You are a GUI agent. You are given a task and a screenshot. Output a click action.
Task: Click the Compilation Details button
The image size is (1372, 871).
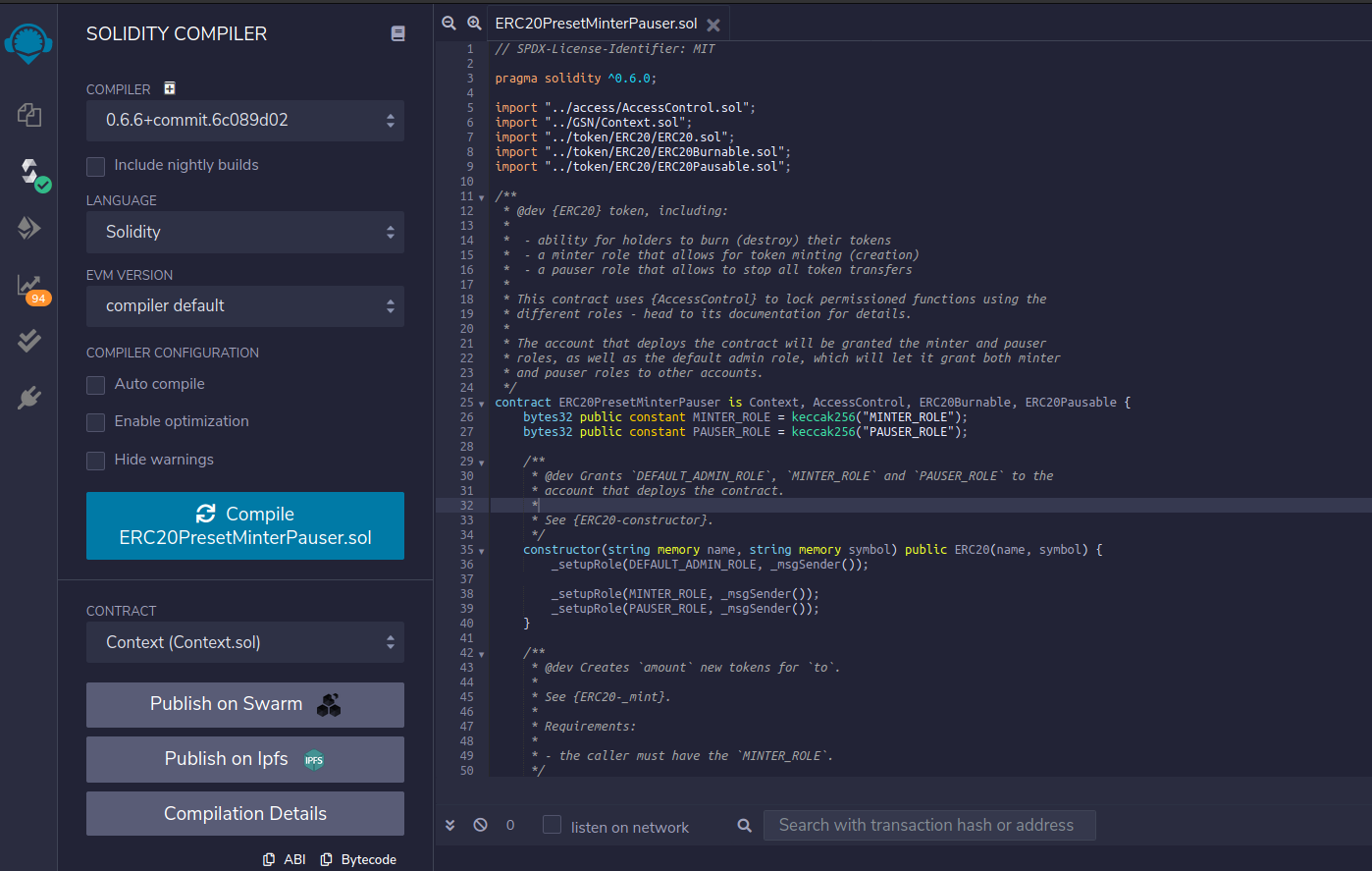point(245,813)
